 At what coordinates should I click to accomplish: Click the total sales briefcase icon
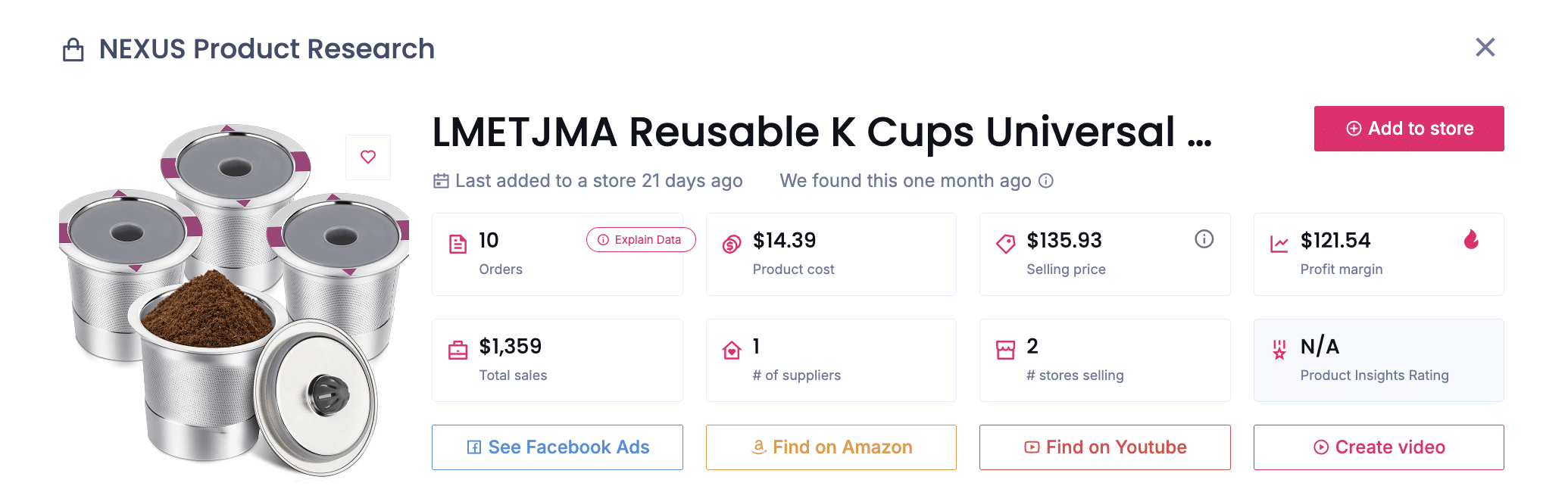(x=458, y=349)
